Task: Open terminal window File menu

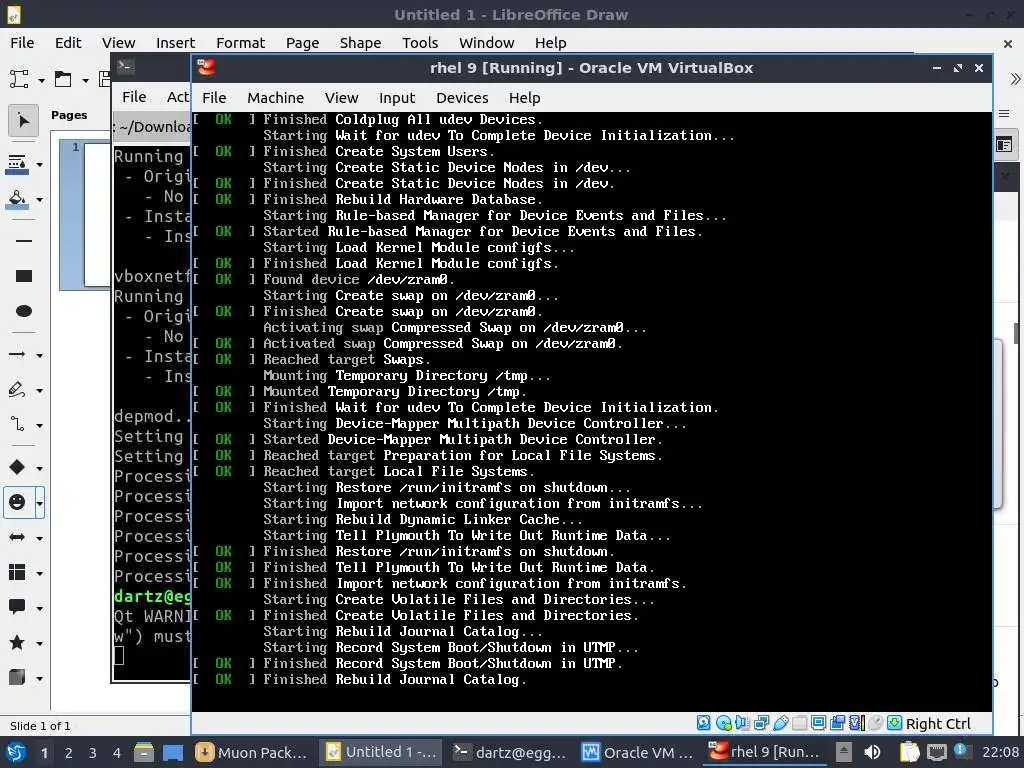Action: coord(134,97)
